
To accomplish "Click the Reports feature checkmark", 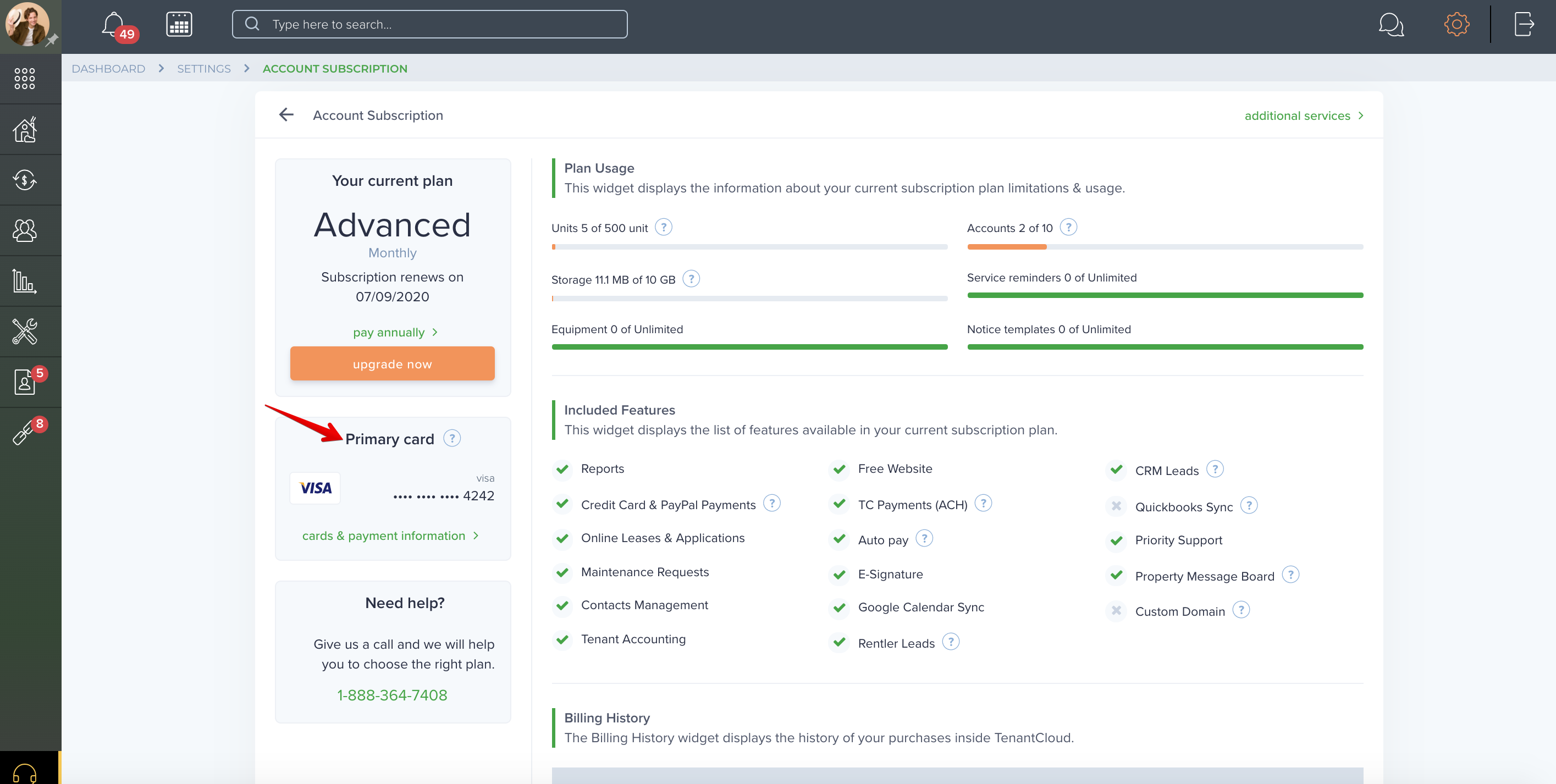I will [x=562, y=470].
